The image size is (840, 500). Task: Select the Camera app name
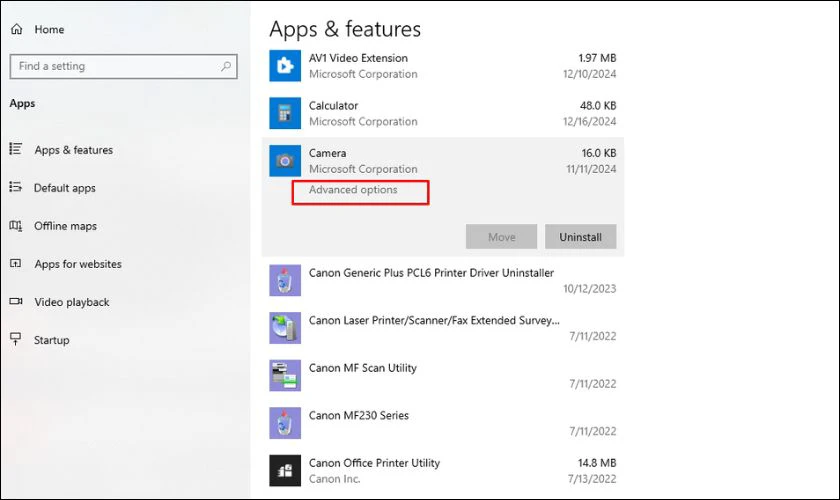[x=327, y=153]
